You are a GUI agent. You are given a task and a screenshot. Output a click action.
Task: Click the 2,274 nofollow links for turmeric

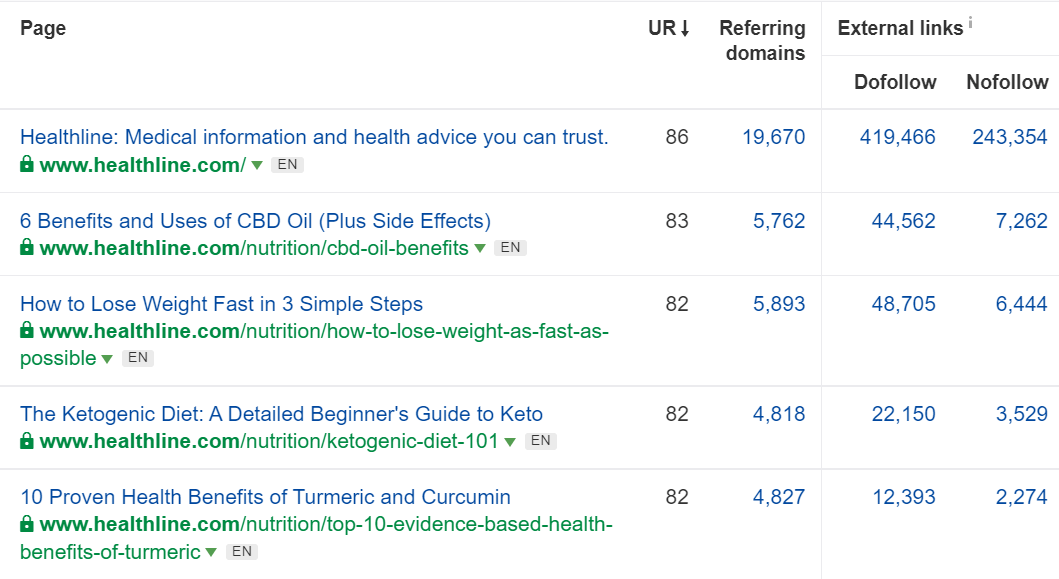(x=1021, y=497)
